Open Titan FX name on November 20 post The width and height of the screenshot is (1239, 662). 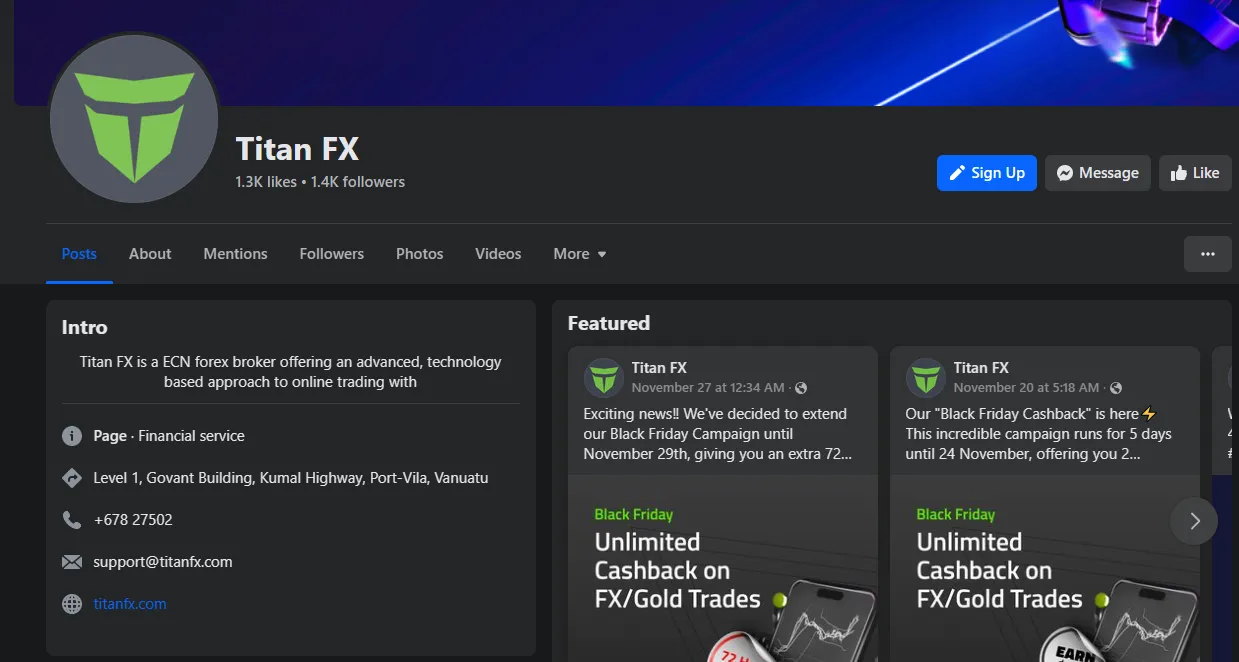981,368
